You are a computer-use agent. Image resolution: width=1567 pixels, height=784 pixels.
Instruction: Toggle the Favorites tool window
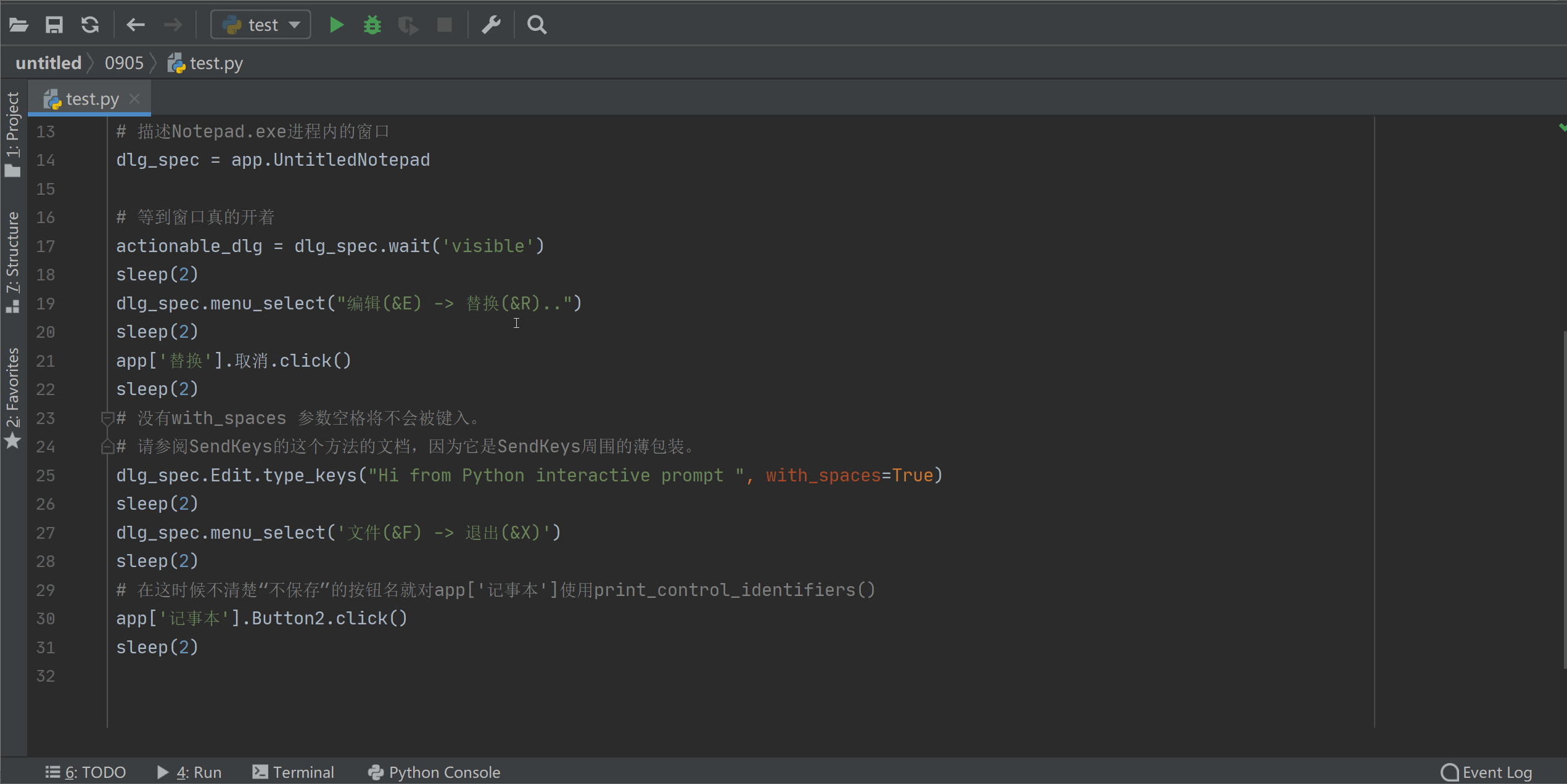12,398
